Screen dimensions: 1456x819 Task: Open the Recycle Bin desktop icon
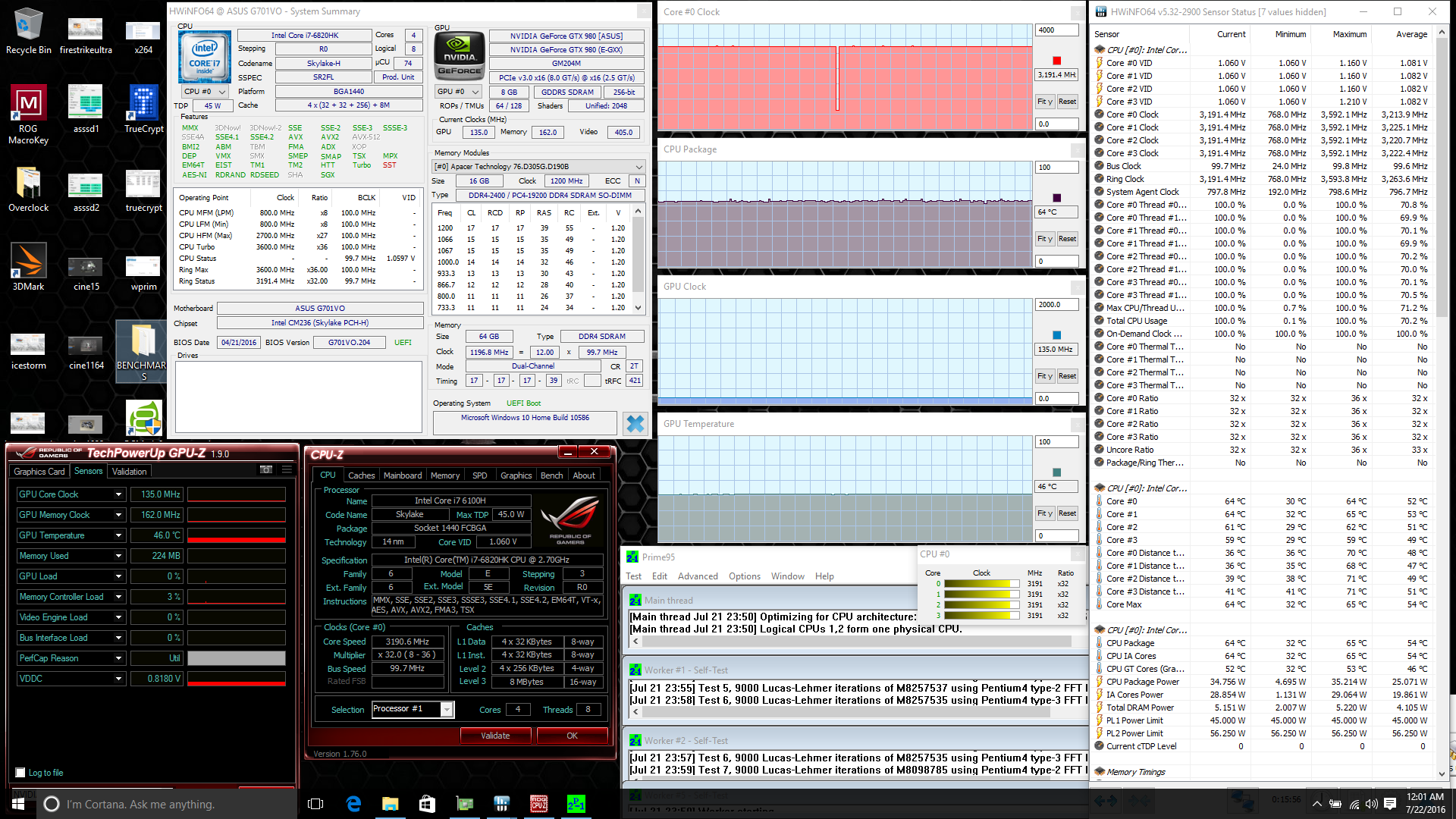pyautogui.click(x=28, y=32)
